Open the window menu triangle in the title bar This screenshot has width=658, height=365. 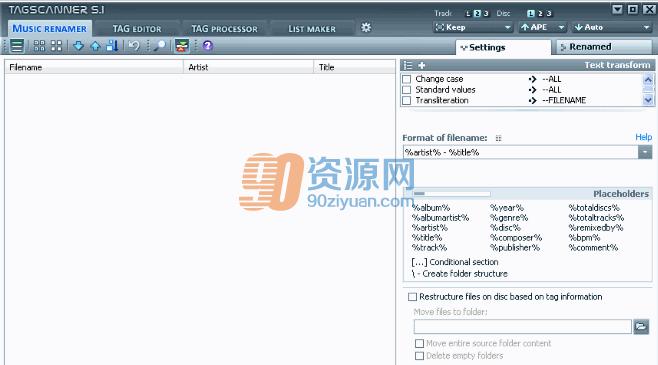[x=617, y=10]
